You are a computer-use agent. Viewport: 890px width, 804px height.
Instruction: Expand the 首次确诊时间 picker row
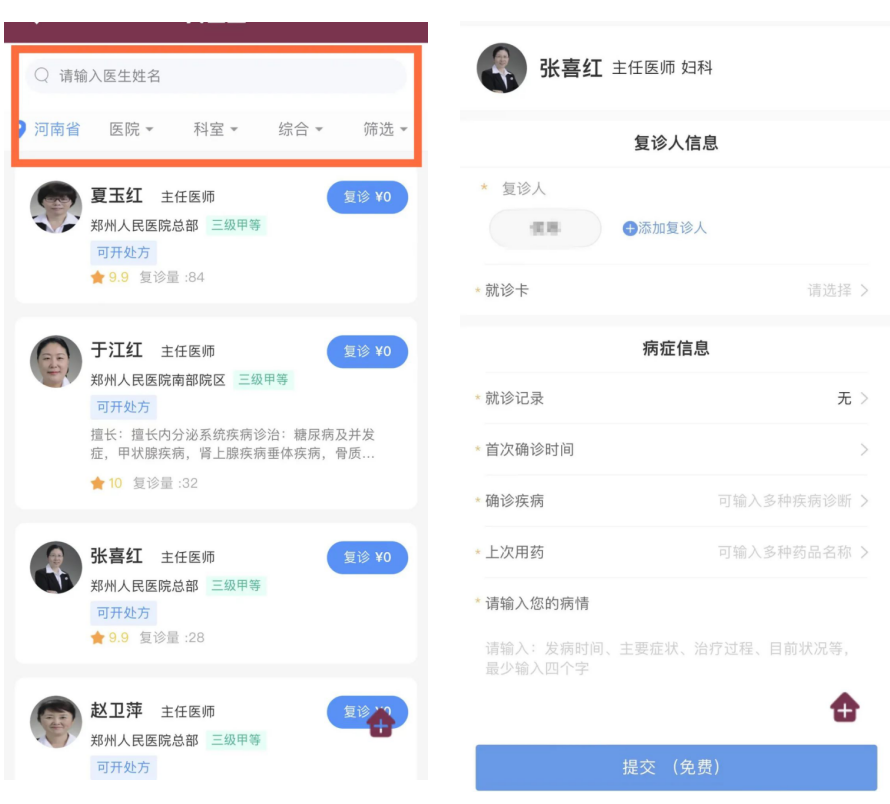pos(675,449)
